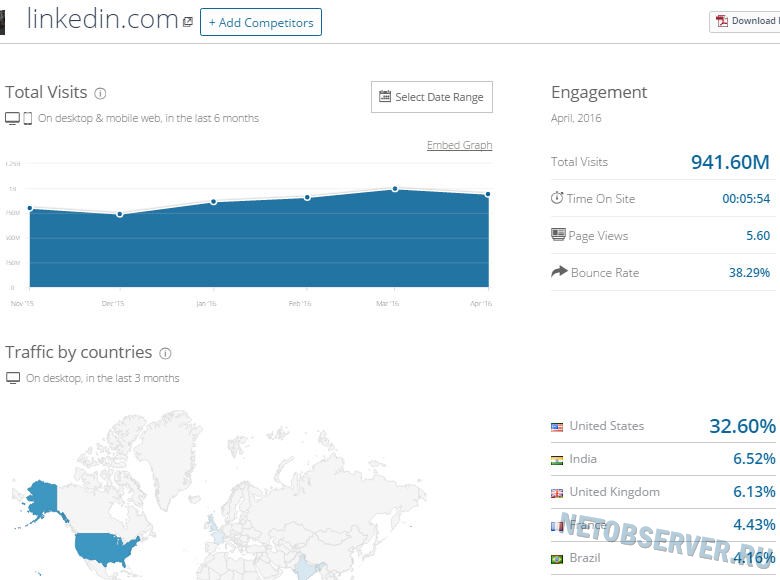This screenshot has width=780, height=580.
Task: Show Traffic by countries info icon
Action: coord(165,353)
